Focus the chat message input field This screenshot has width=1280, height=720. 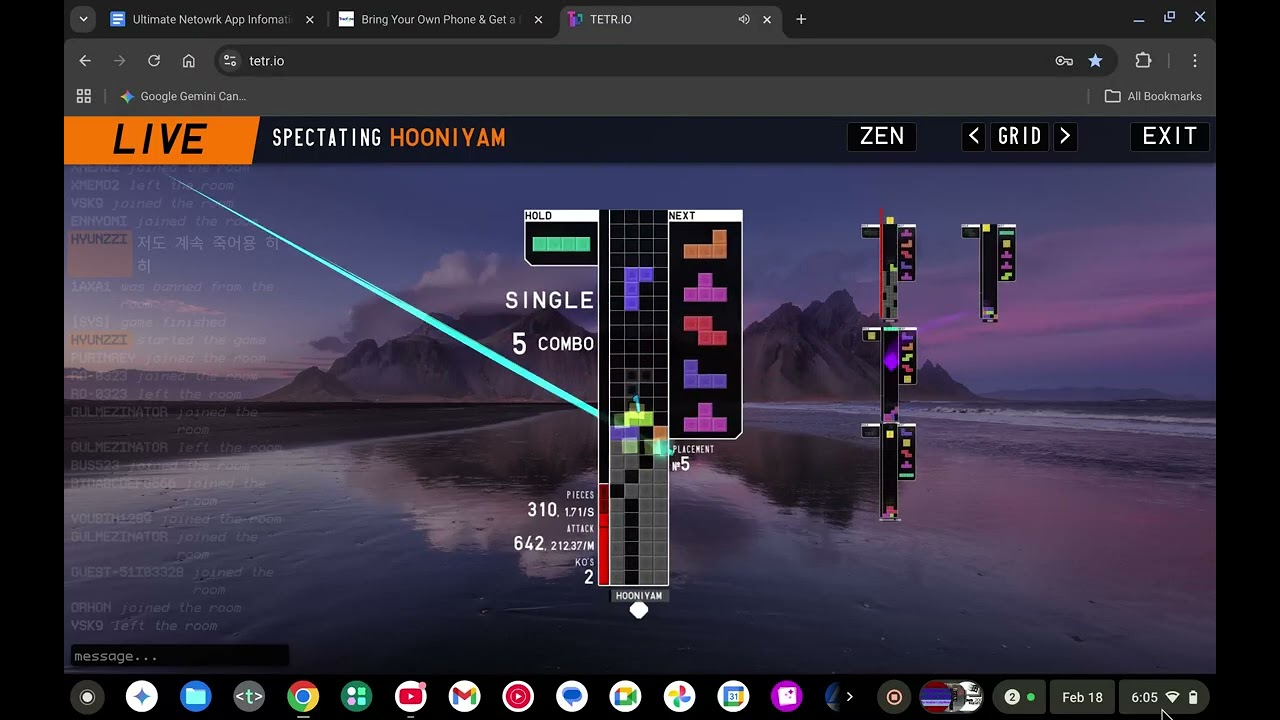coord(180,656)
